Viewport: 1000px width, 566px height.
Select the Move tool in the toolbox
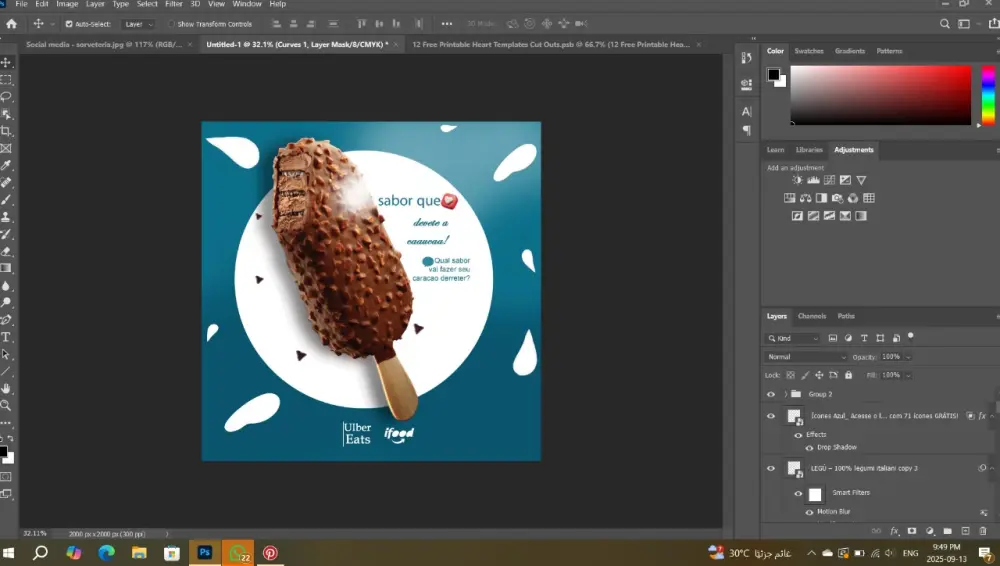(6, 63)
